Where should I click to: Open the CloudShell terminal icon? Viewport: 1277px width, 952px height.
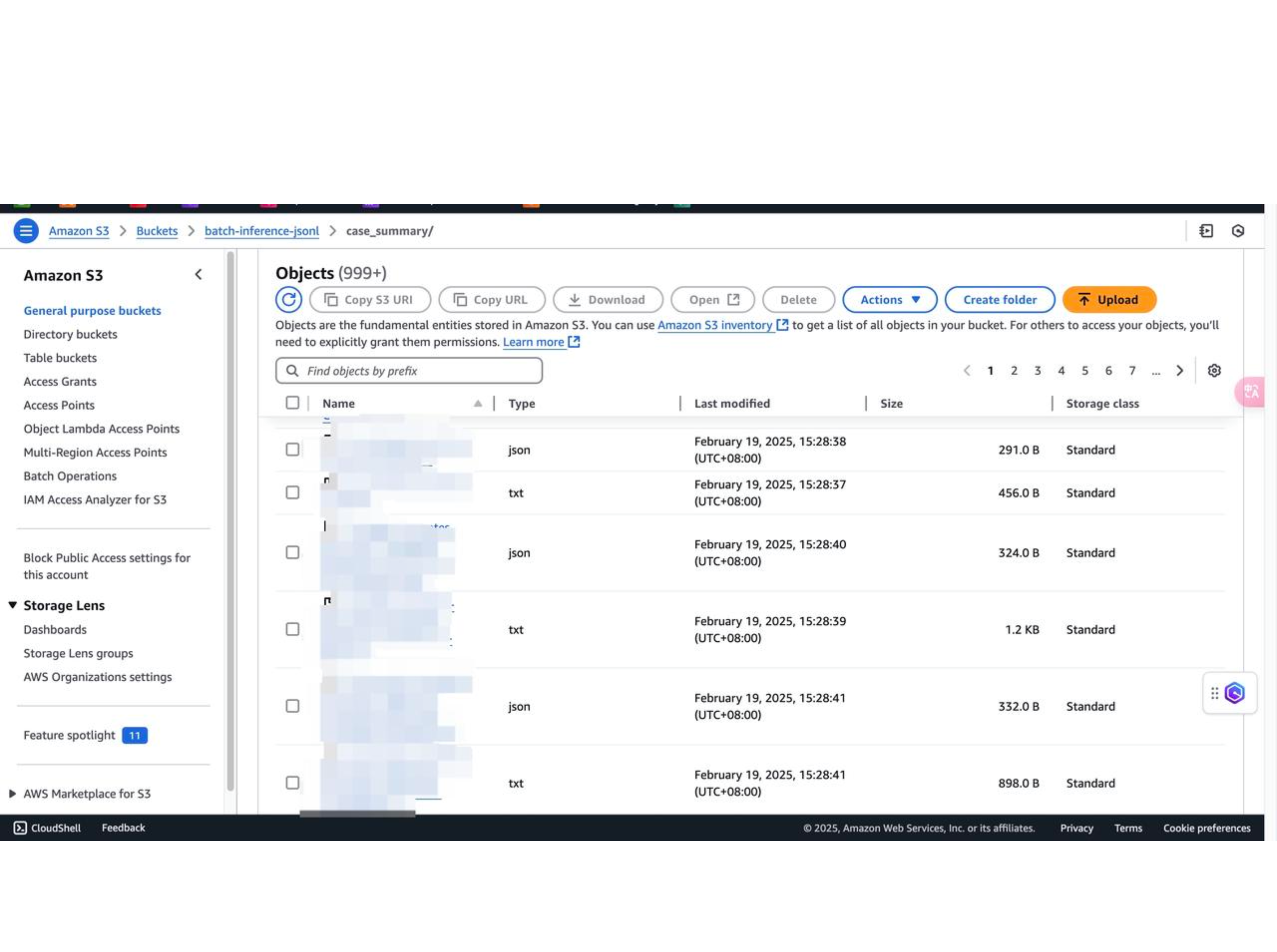(20, 828)
